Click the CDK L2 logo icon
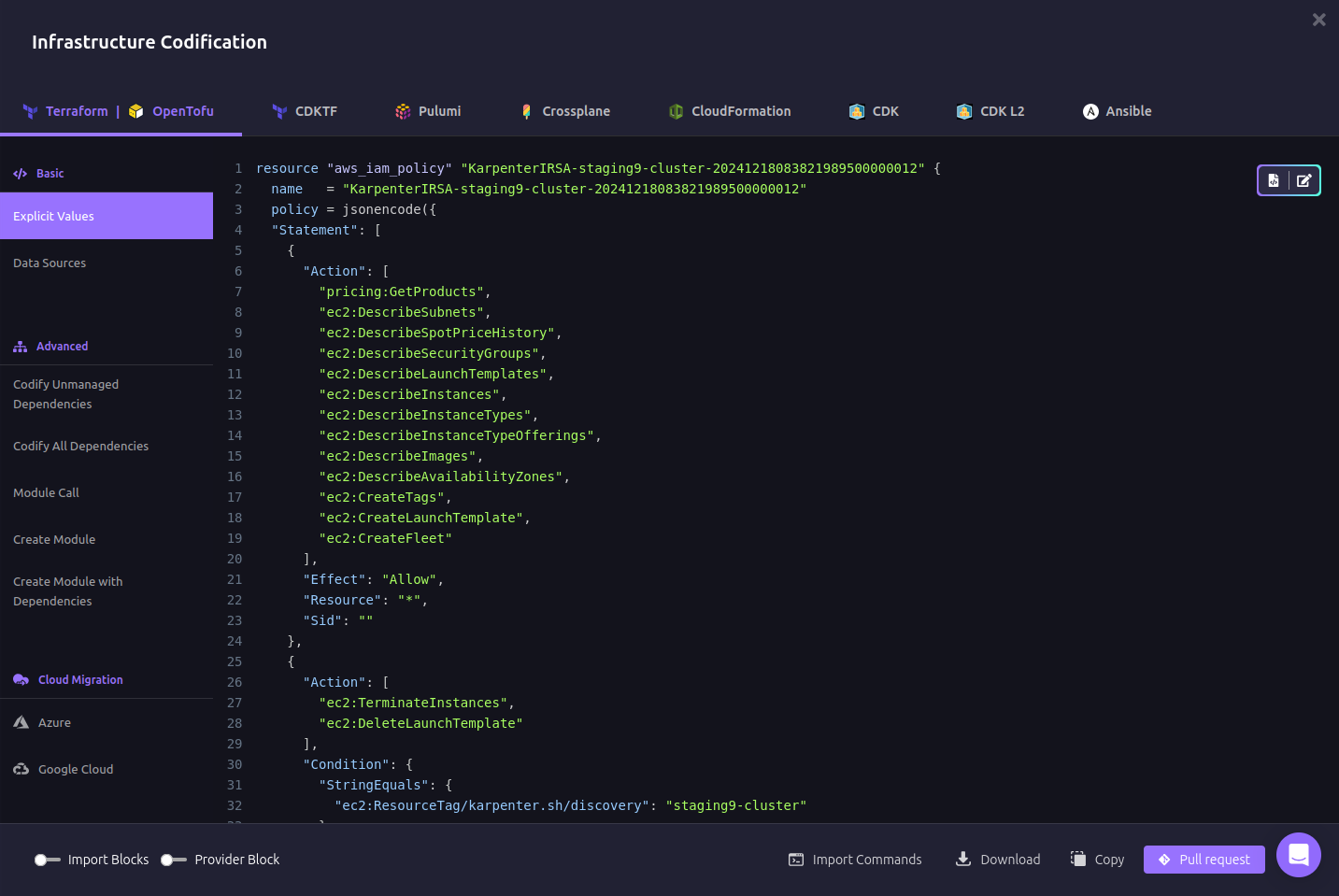 [964, 111]
